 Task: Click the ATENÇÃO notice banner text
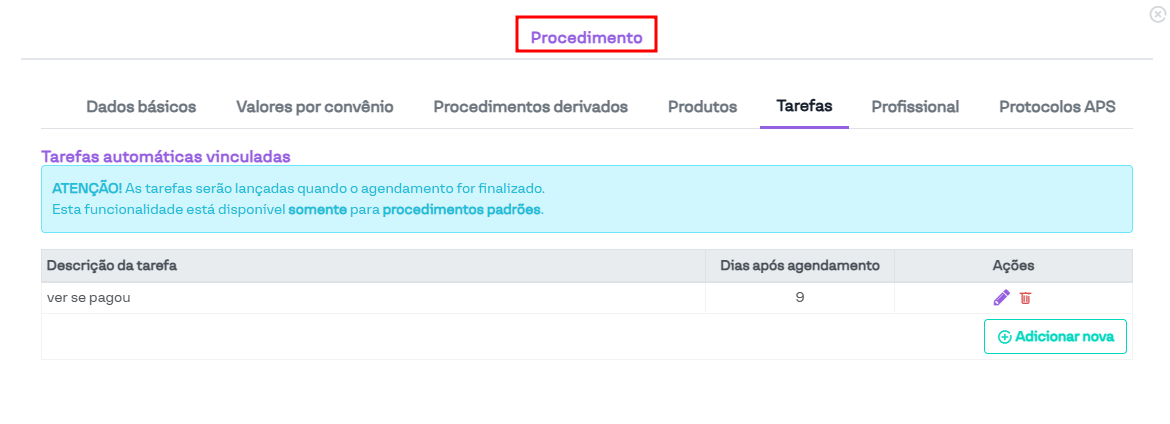click(x=300, y=188)
